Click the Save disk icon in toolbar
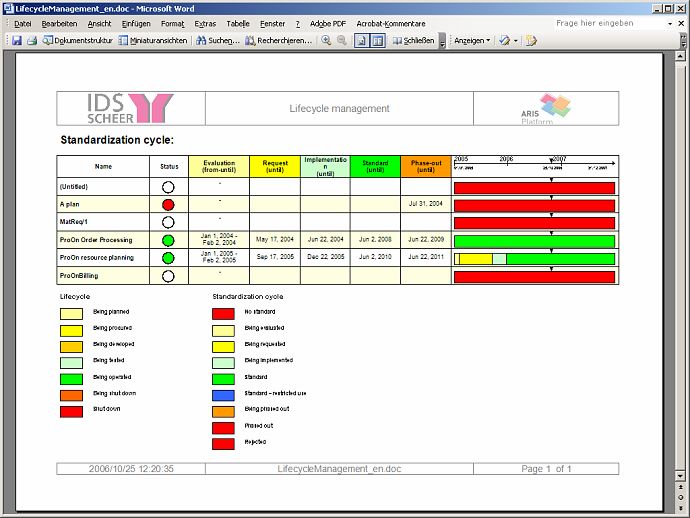 click(x=17, y=41)
